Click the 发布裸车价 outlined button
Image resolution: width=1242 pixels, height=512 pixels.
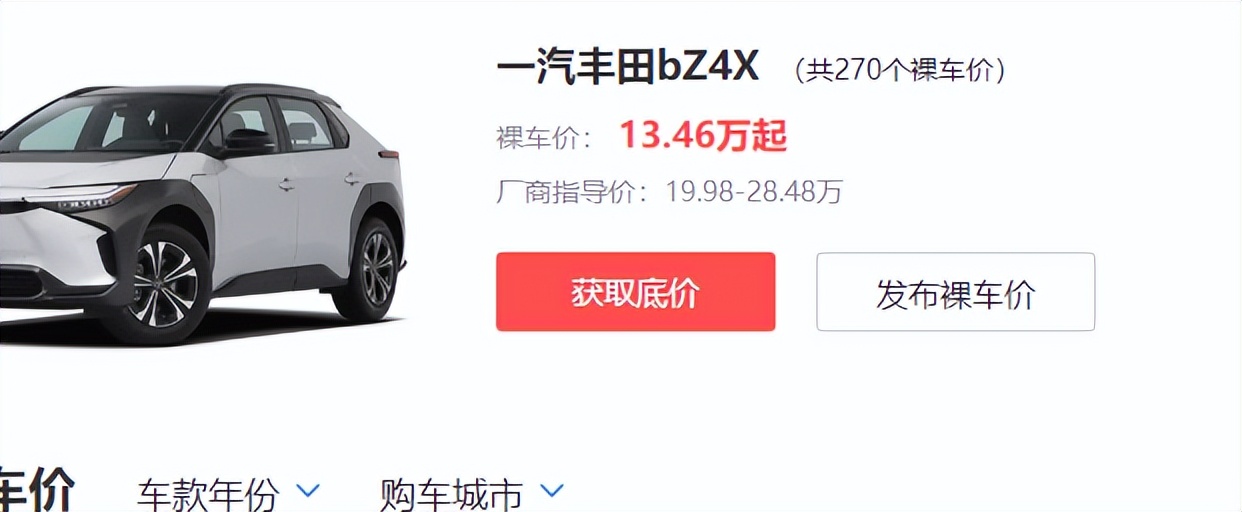955,291
